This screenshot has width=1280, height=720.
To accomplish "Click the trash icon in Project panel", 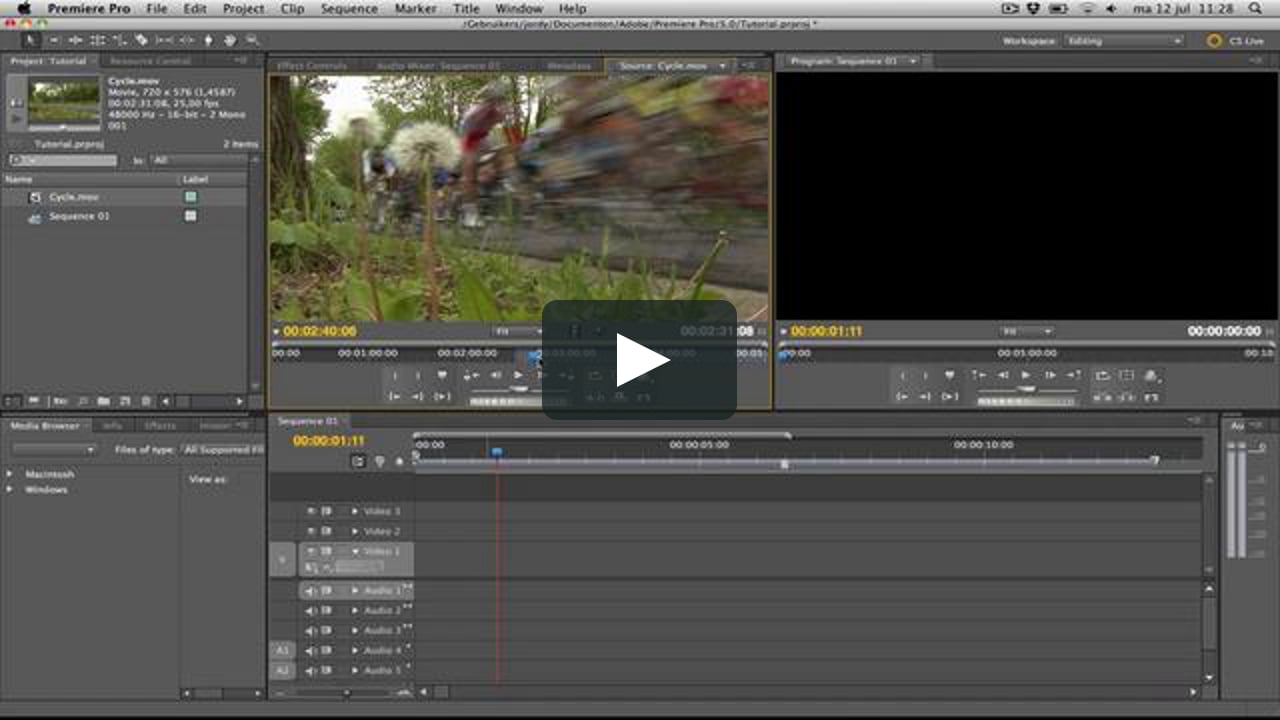I will (146, 401).
